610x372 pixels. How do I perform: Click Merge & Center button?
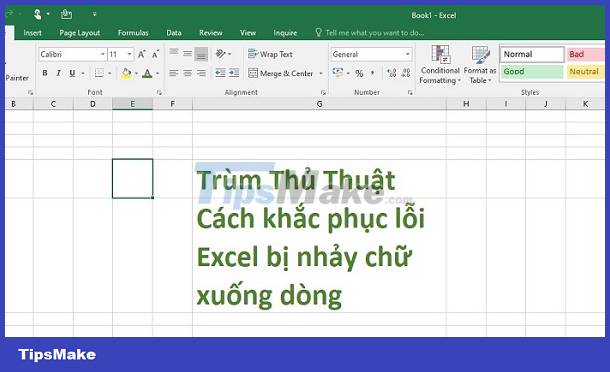[x=280, y=73]
